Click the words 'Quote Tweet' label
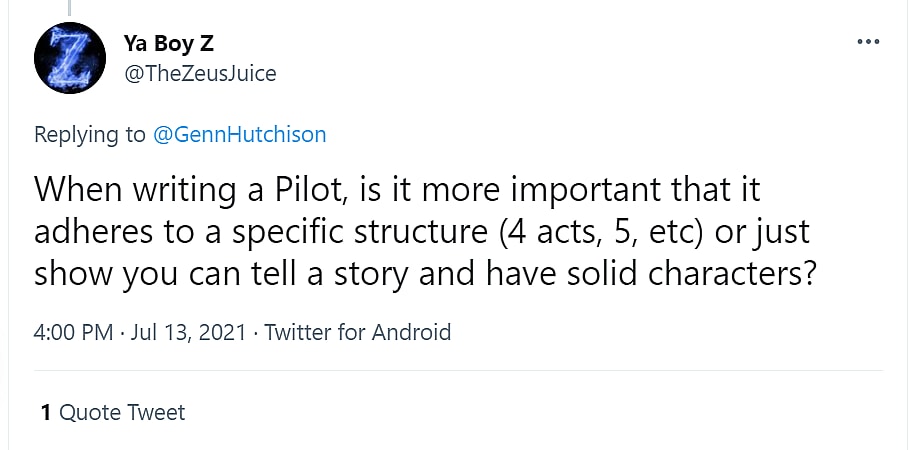Screen dimensions: 909x450 122,412
